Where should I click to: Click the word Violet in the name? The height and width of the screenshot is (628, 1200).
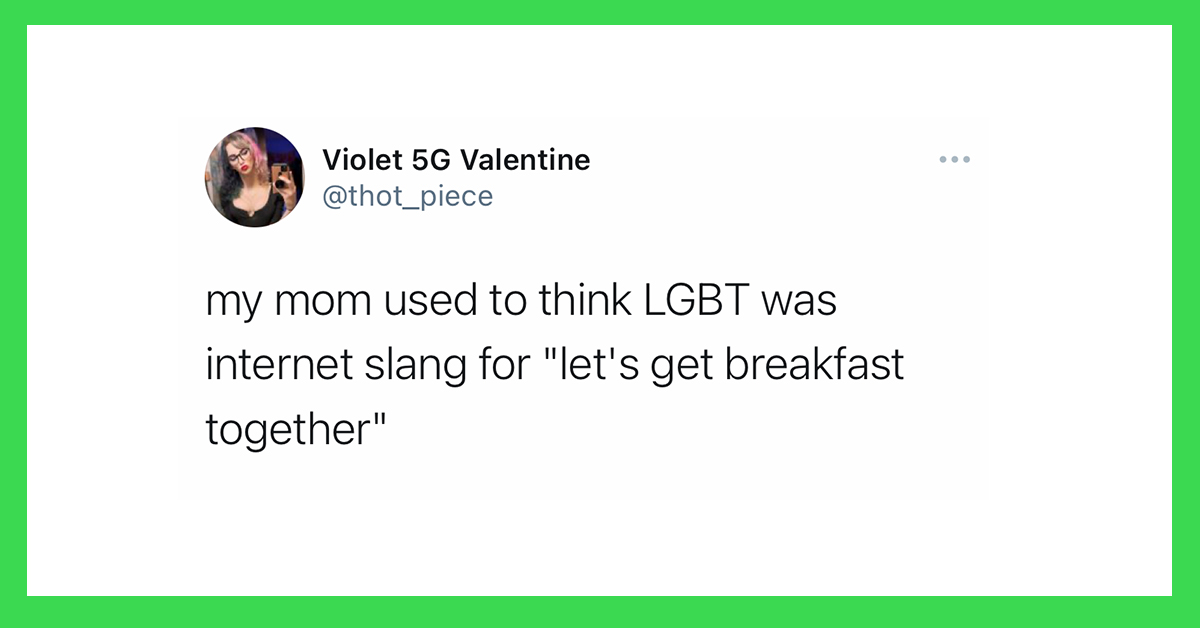[x=360, y=159]
